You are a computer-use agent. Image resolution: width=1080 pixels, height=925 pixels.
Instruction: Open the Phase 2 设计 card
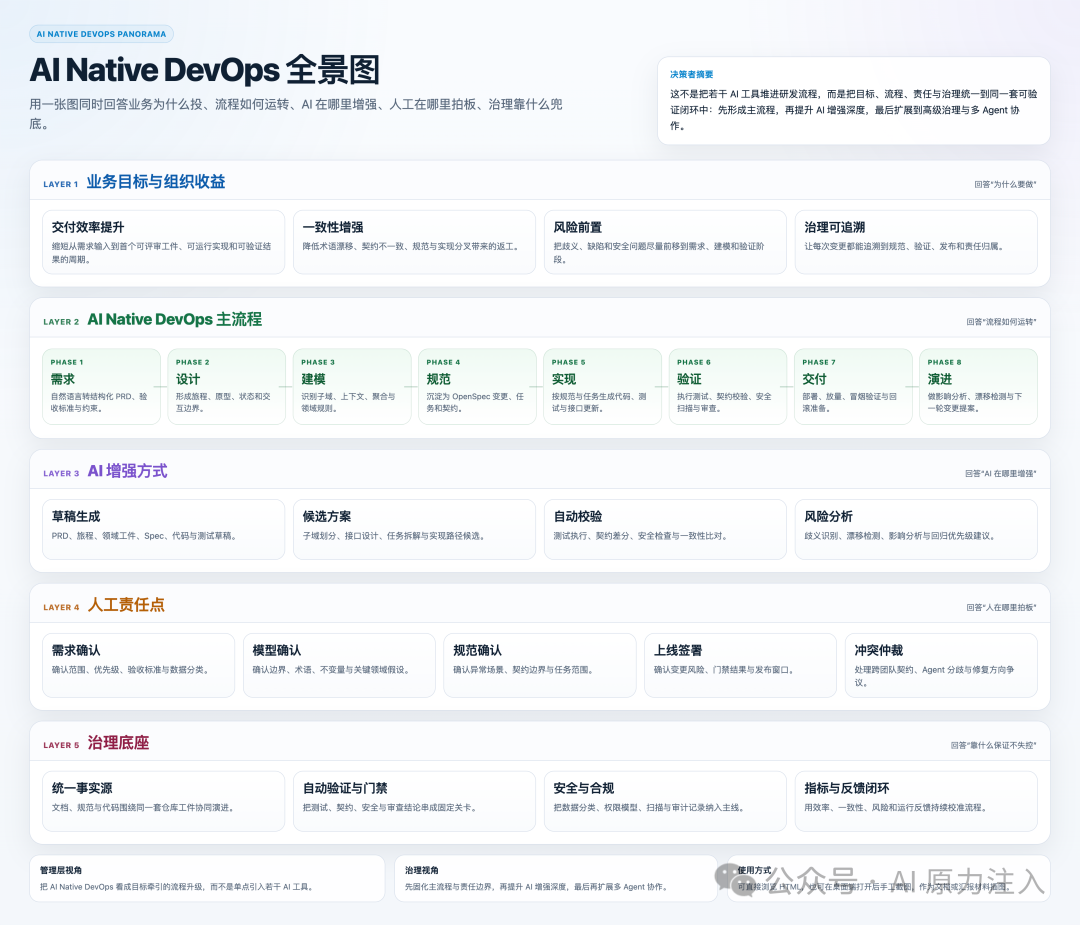(x=227, y=386)
